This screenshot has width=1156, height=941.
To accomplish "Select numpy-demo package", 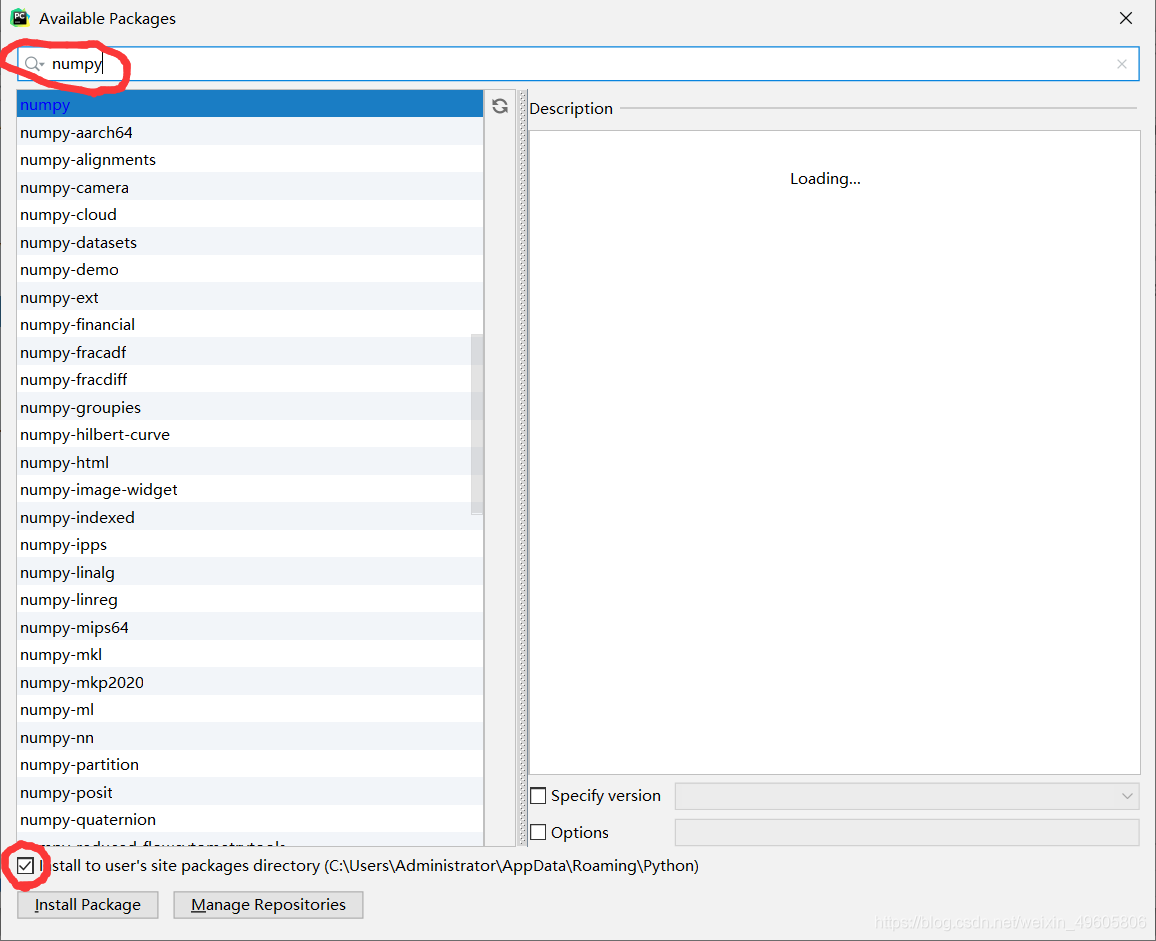I will coord(250,270).
